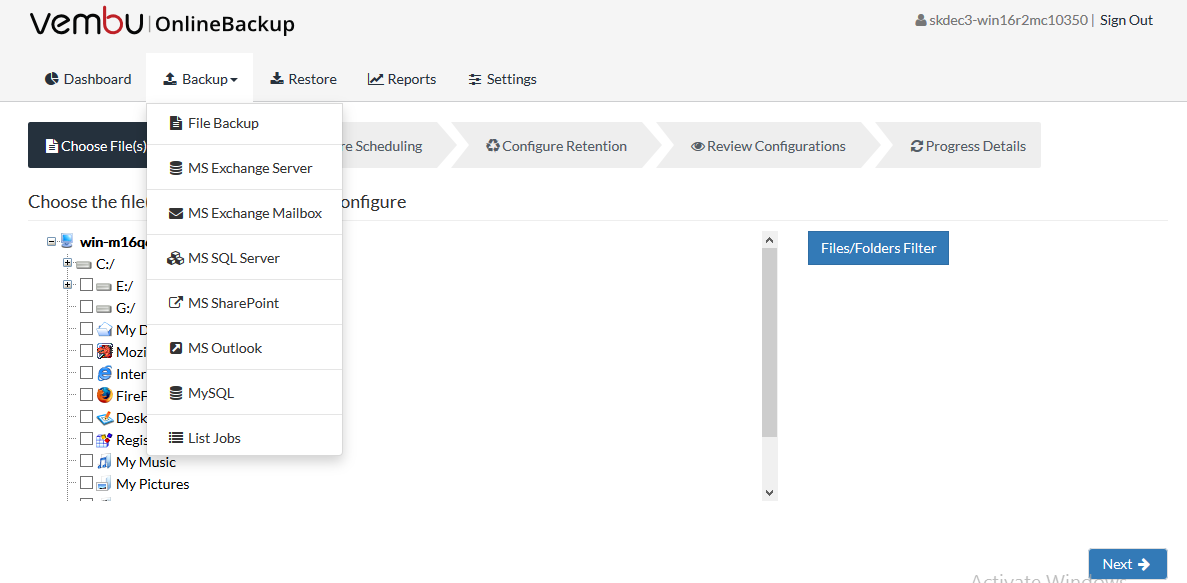Viewport: 1187px width, 583px height.
Task: Click the Registry cube icon in tree
Action: [x=104, y=440]
